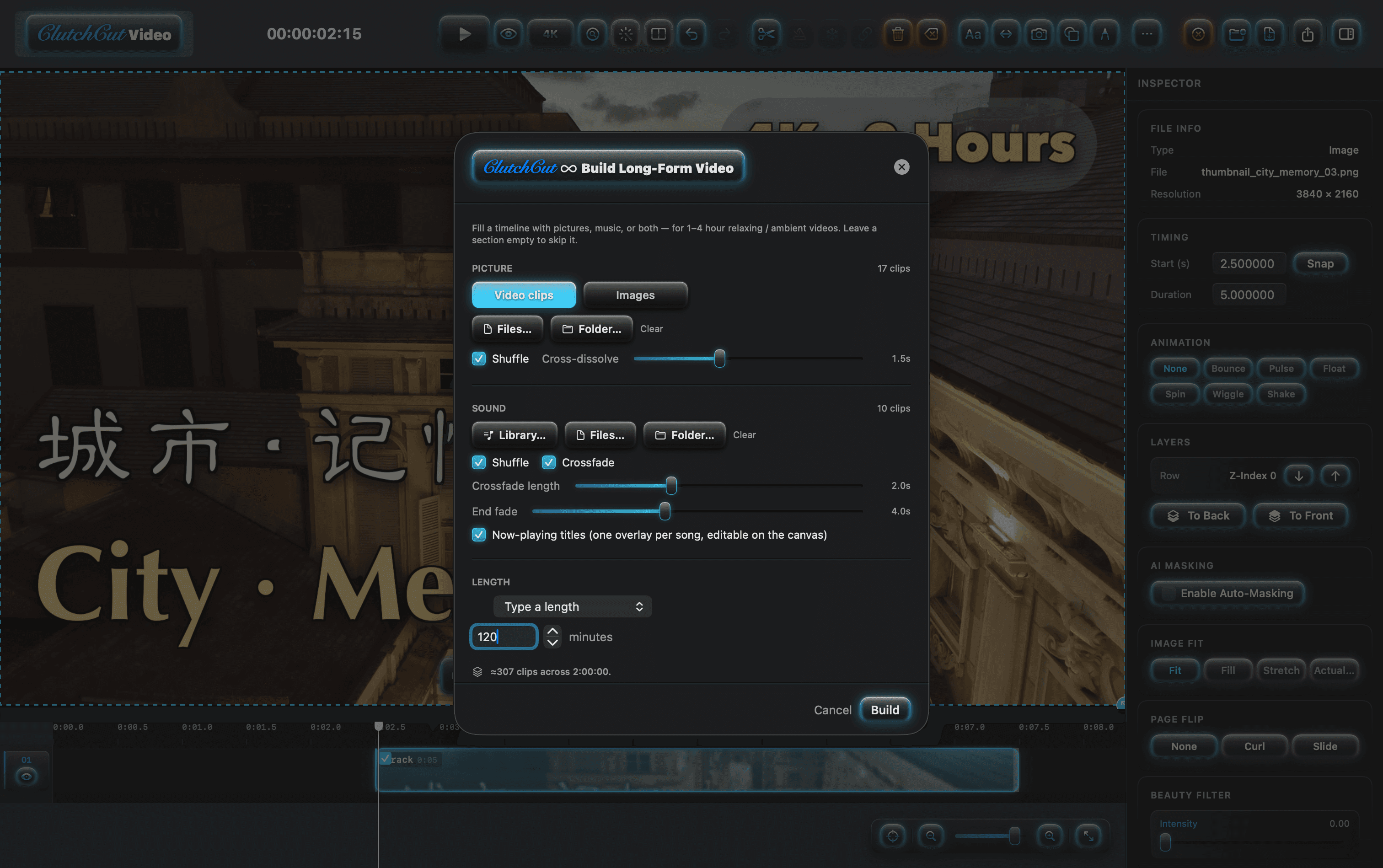Select the Bounce animation option
The image size is (1383, 868).
[1228, 369]
